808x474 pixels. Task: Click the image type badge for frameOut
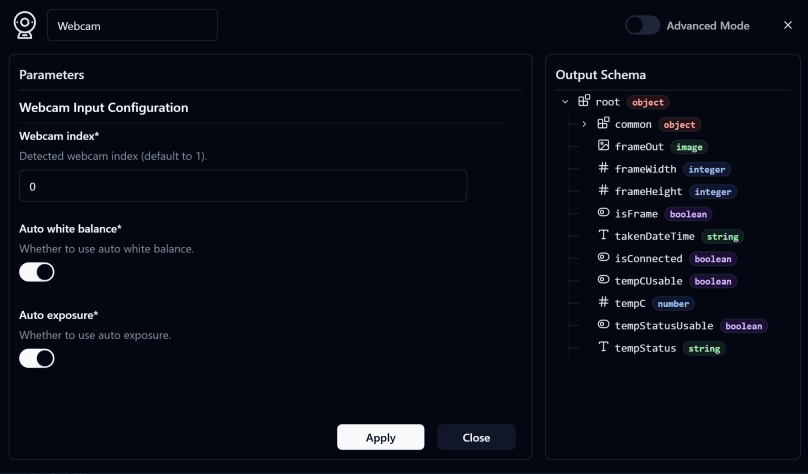689,147
